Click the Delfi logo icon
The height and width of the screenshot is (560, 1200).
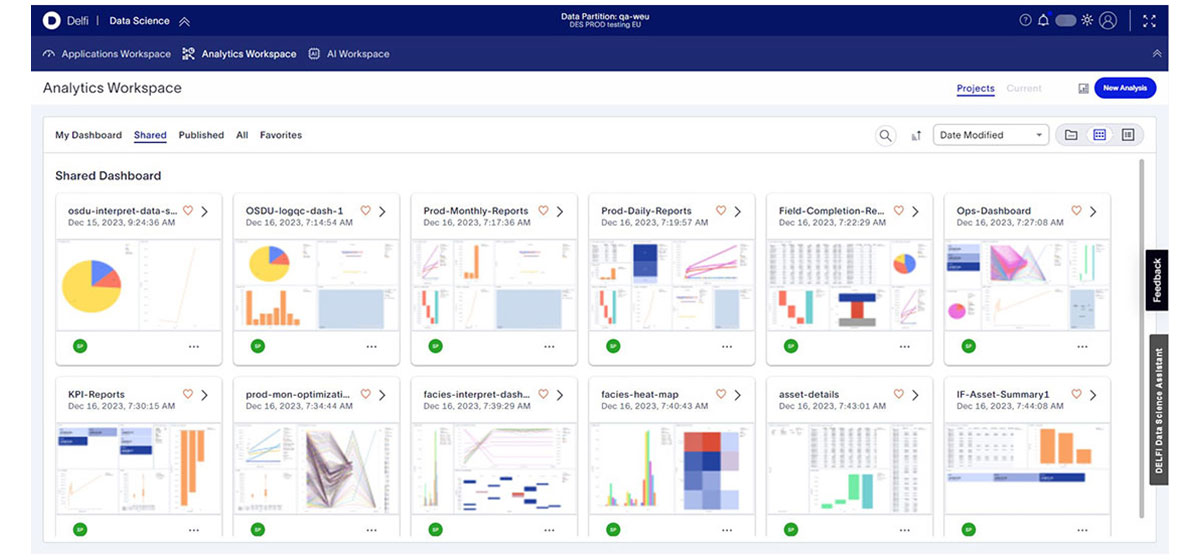pos(52,20)
